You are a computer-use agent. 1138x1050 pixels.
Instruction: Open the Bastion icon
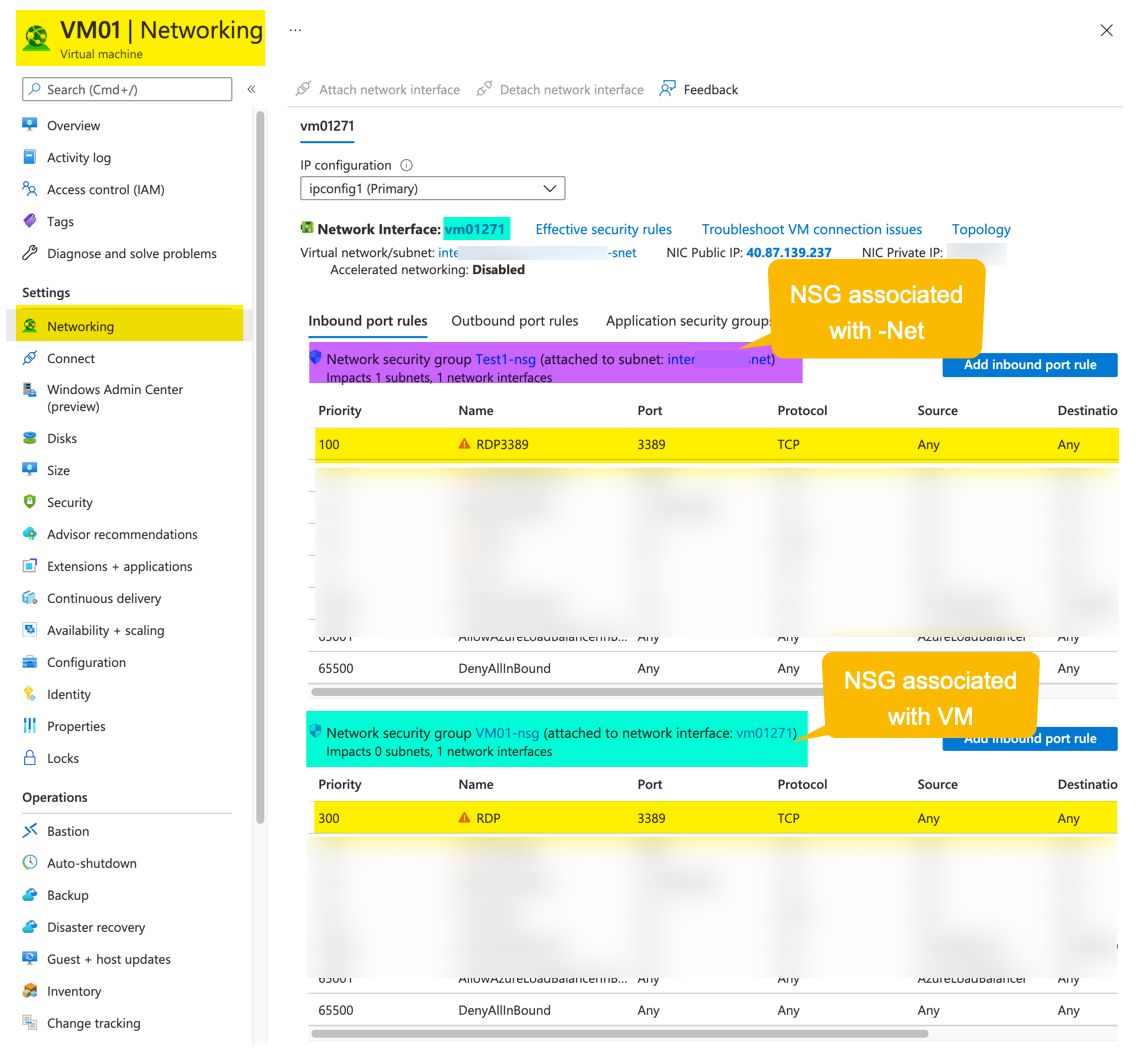30,830
